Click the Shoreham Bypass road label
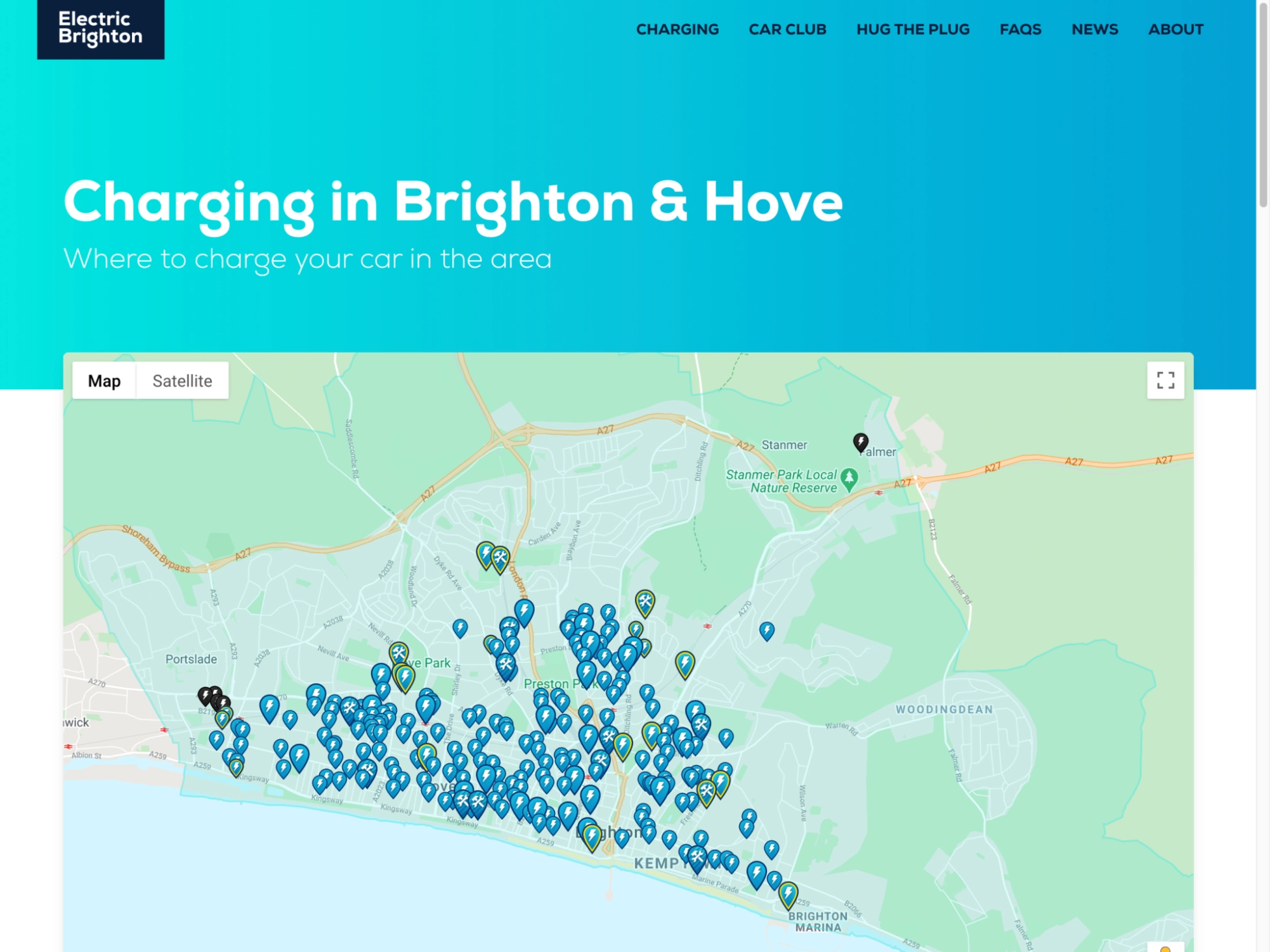The height and width of the screenshot is (952, 1270). 155,550
